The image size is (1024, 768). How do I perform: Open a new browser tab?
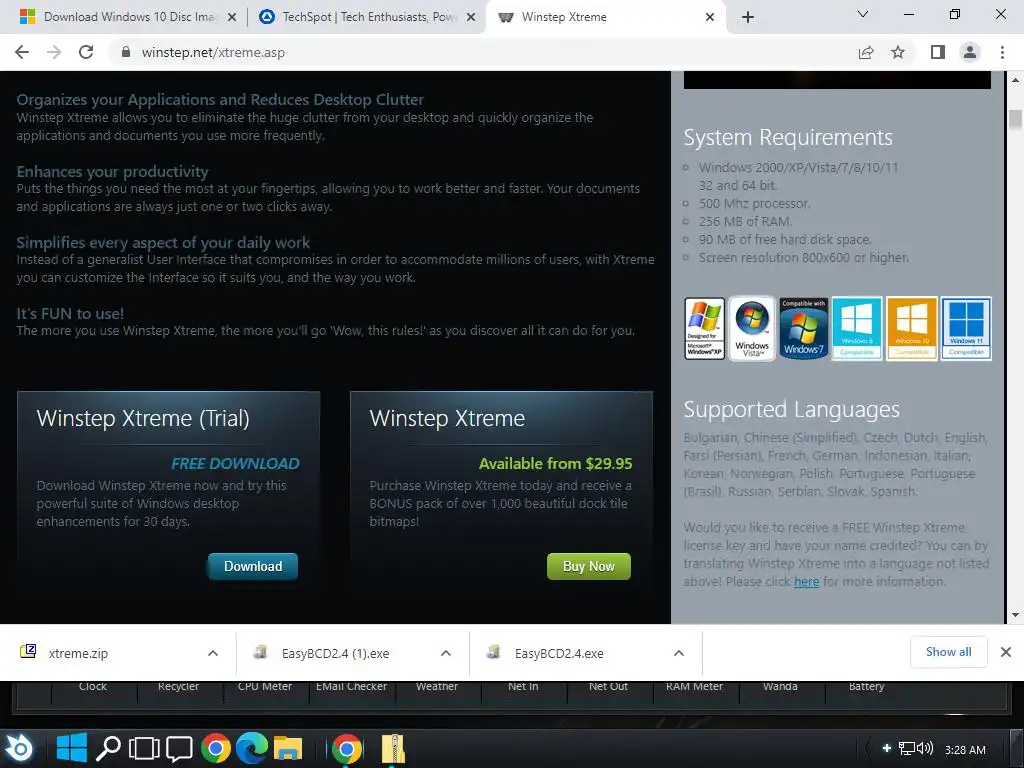[x=748, y=17]
